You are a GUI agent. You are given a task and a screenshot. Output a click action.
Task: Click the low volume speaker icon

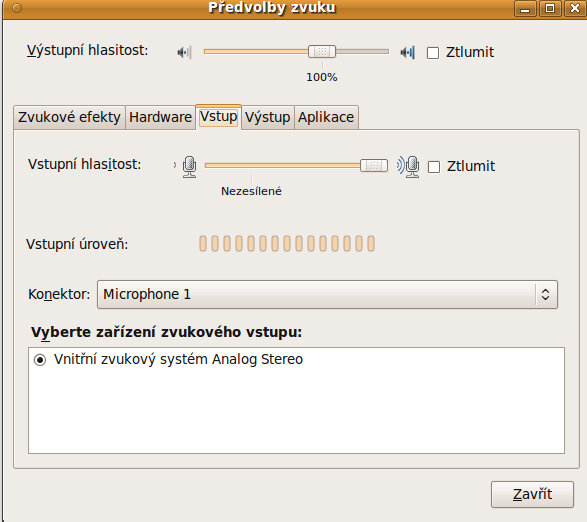[184, 52]
